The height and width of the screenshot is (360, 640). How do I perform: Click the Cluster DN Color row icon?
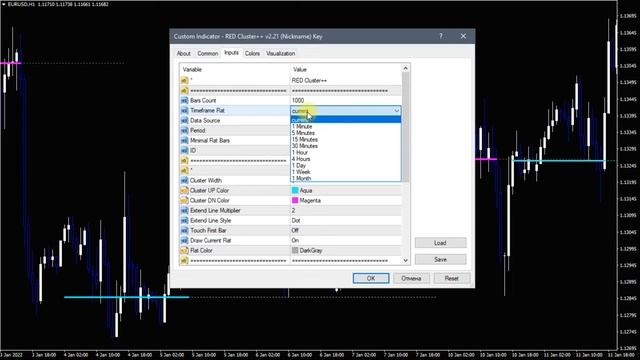(x=184, y=200)
